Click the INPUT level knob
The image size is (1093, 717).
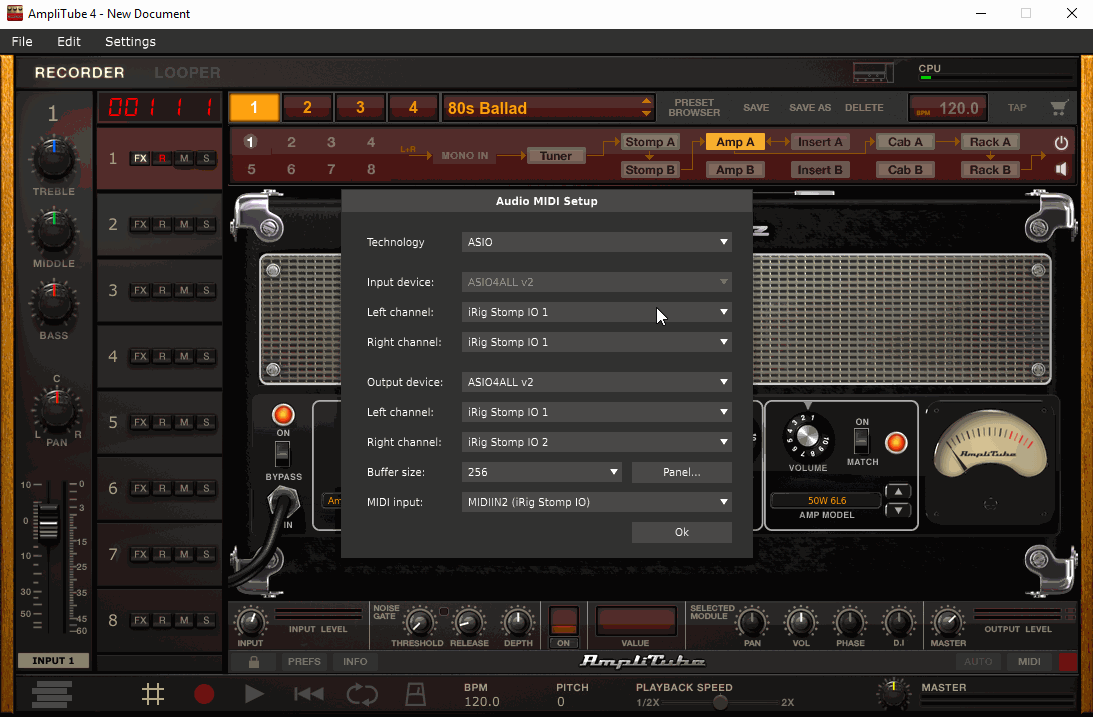point(250,622)
